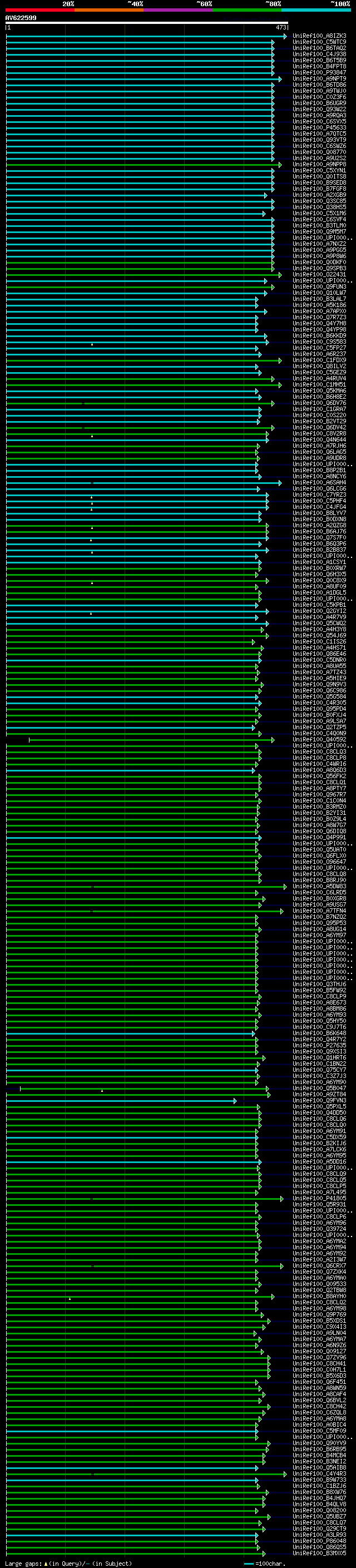Open hit UniRef100_C5WTC9
The image size is (356, 1568).
pyautogui.click(x=319, y=42)
